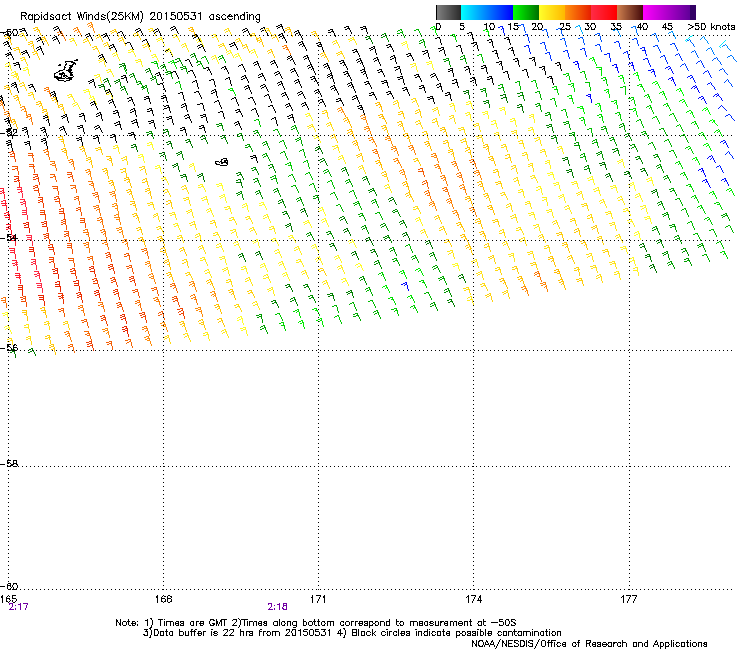Click the purple '2:17' time marker
The image size is (740, 650).
point(18,607)
